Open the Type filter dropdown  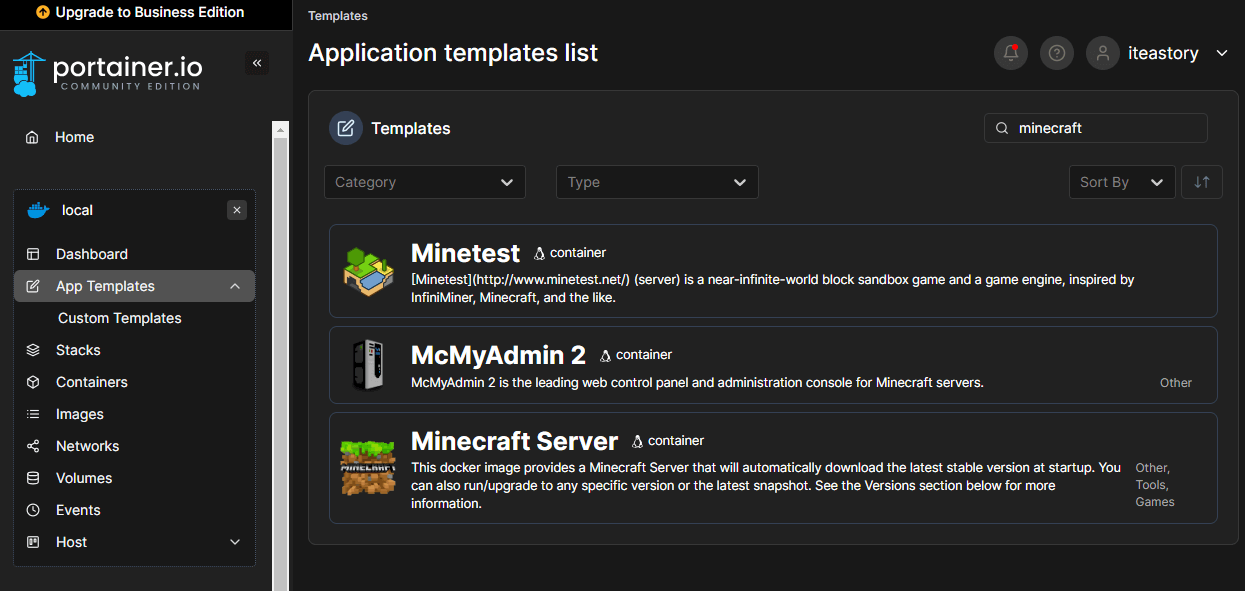657,182
